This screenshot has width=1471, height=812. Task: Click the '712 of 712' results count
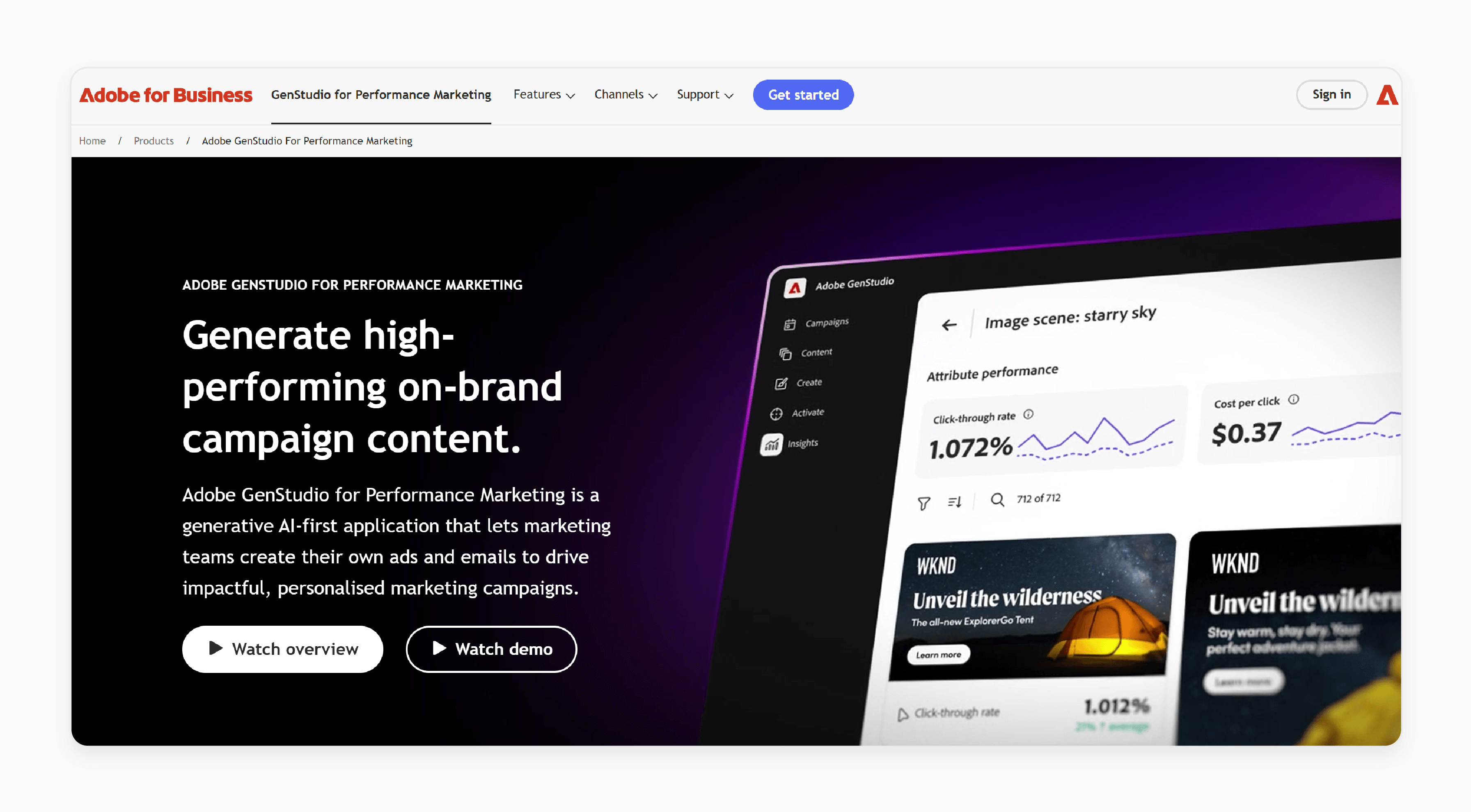pos(1038,498)
